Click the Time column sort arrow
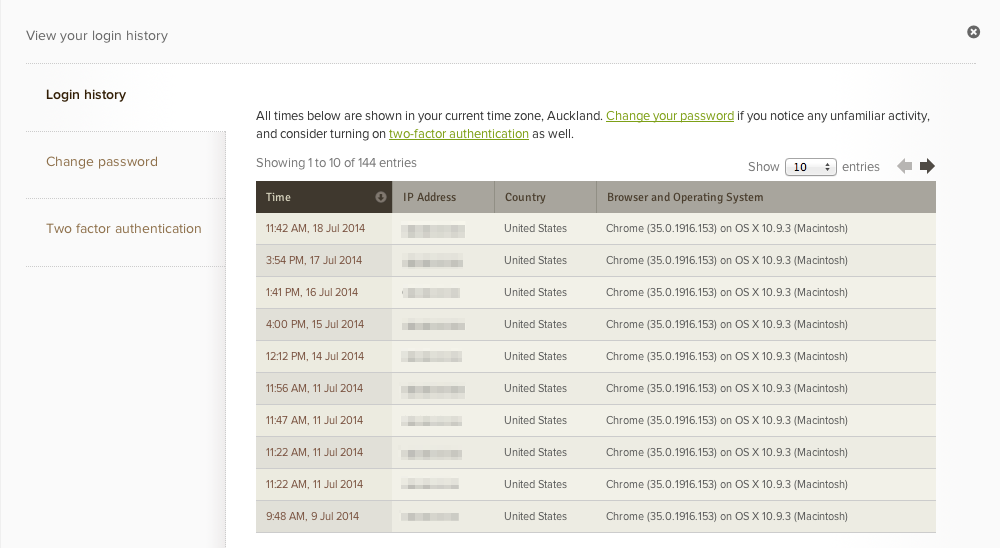Viewport: 1000px width, 548px height. [x=381, y=197]
